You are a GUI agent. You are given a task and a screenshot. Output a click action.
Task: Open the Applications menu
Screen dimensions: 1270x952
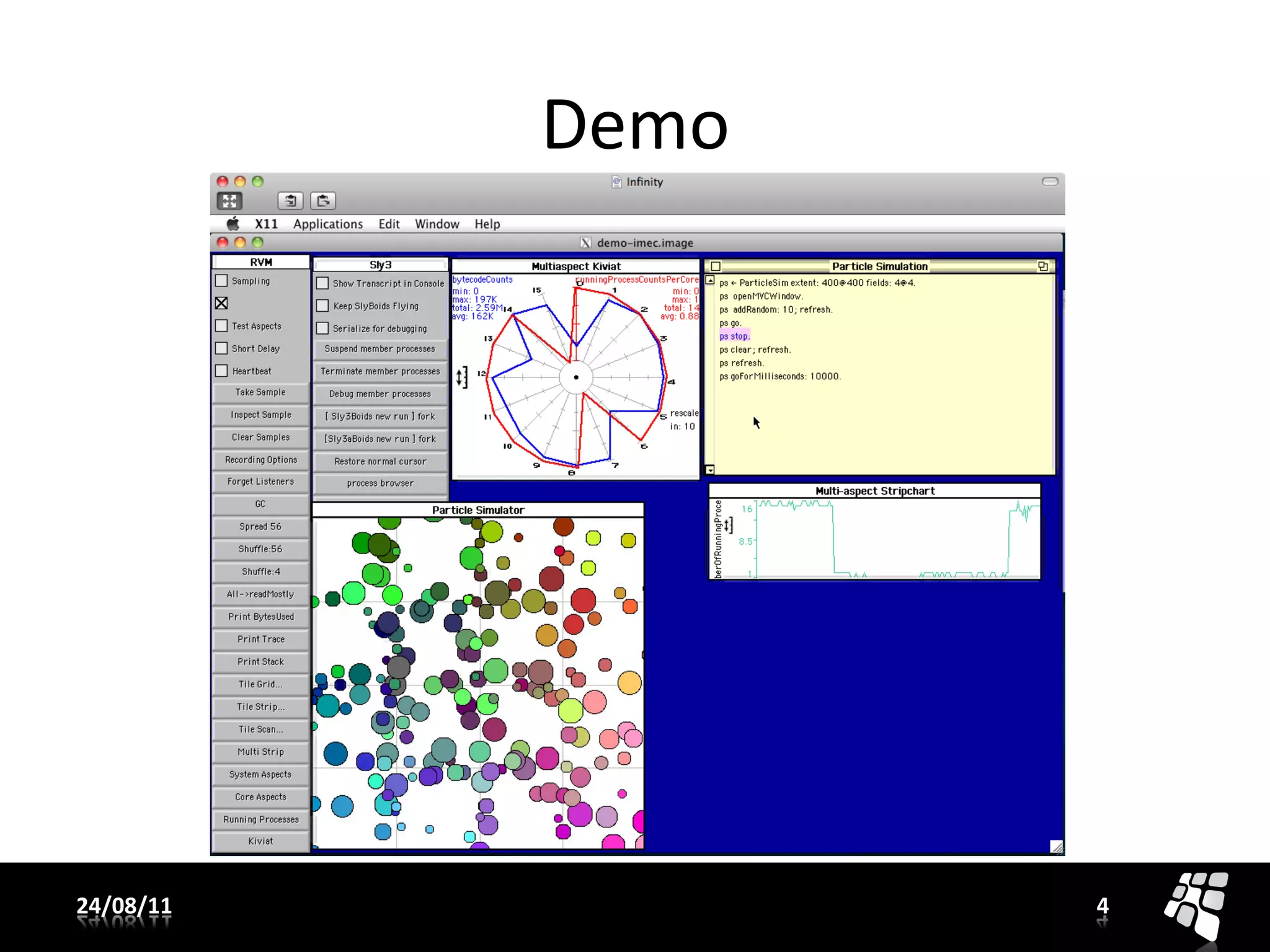328,224
